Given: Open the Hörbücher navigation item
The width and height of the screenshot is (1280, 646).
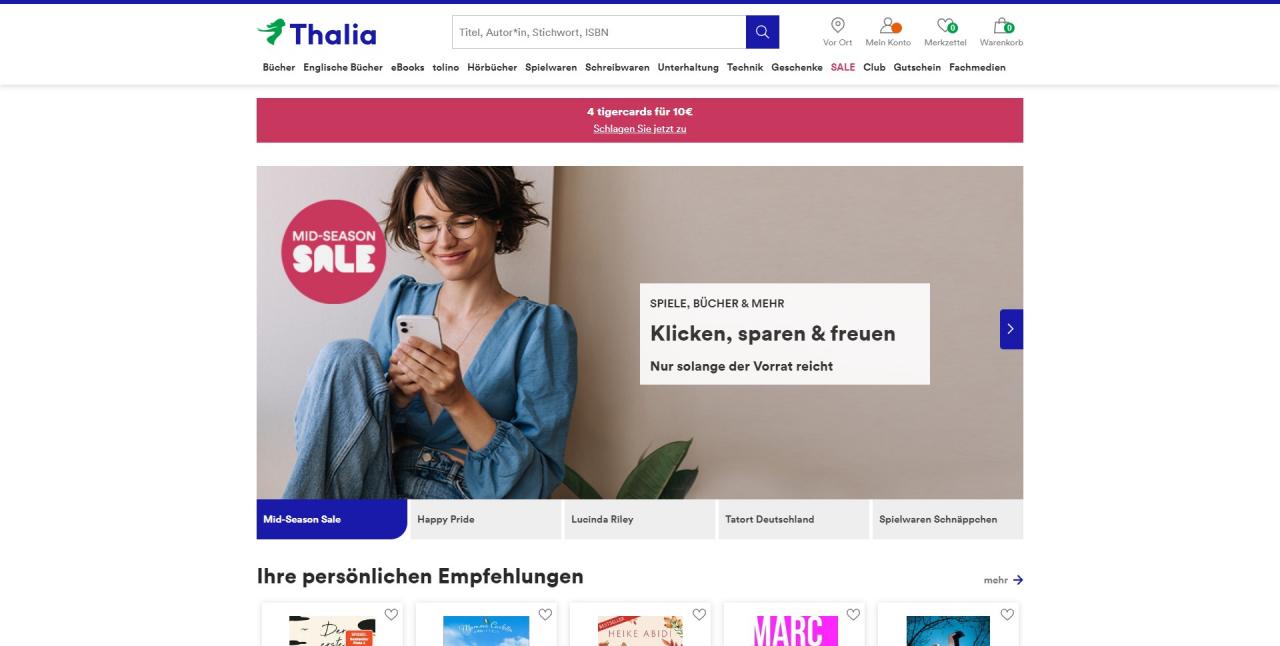Looking at the screenshot, I should tap(492, 68).
